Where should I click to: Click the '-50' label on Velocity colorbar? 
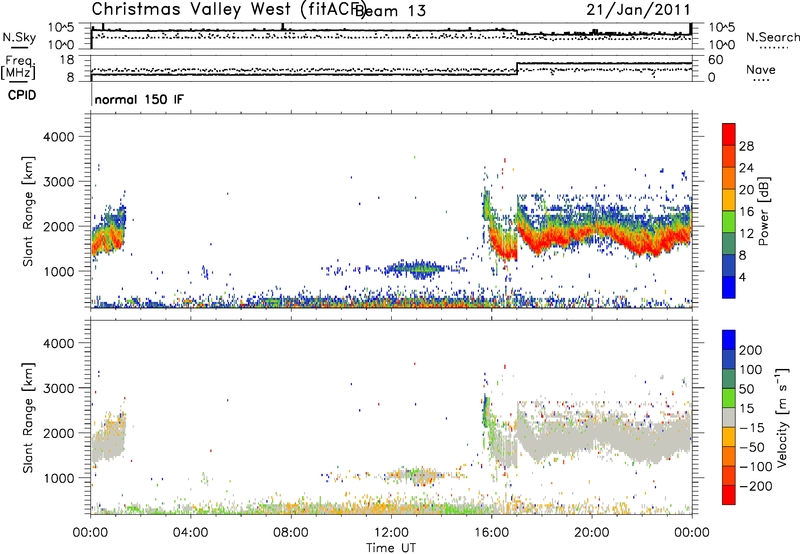pos(752,447)
